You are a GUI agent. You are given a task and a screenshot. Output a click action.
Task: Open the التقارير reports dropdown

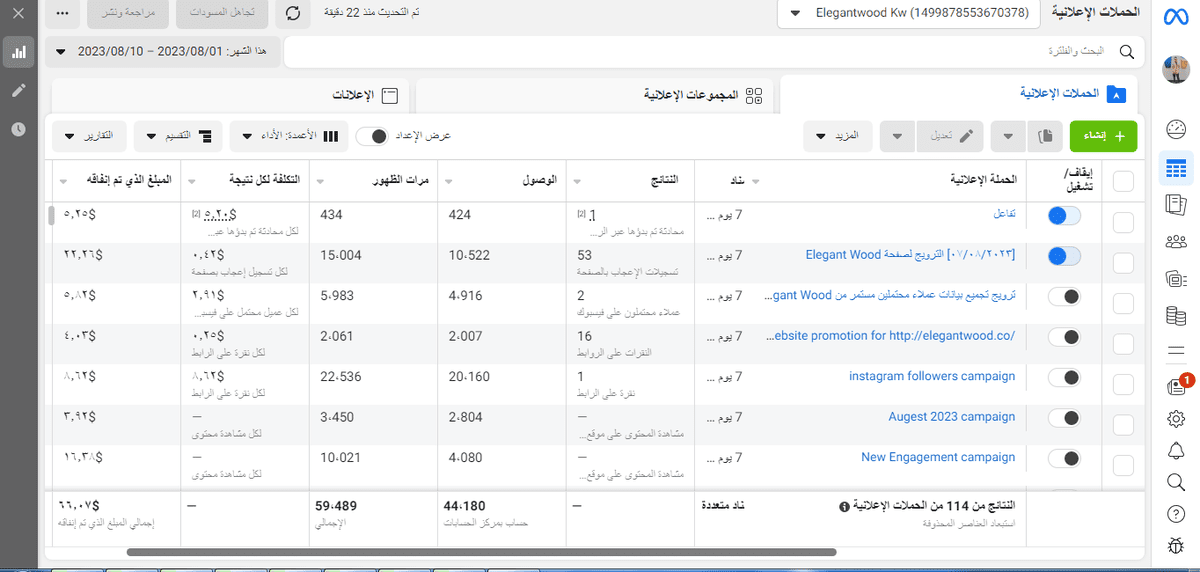pyautogui.click(x=89, y=136)
